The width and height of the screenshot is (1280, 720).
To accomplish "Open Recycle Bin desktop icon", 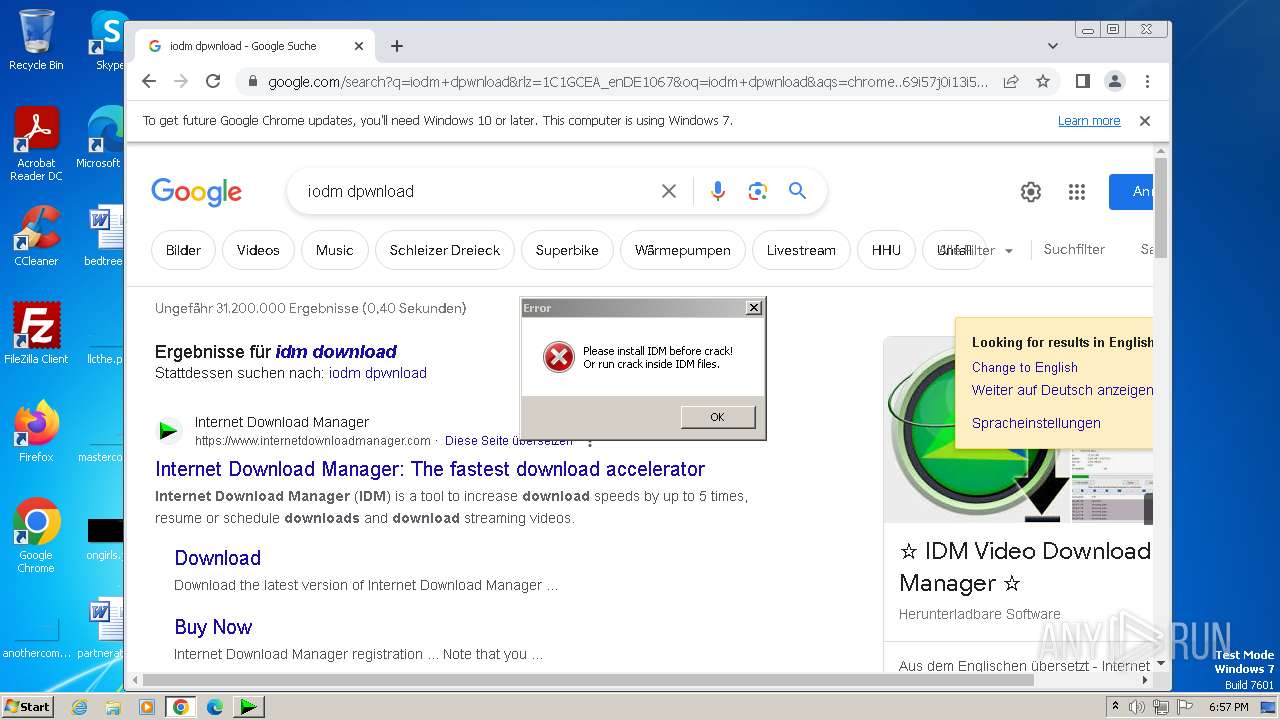I will click(x=36, y=40).
